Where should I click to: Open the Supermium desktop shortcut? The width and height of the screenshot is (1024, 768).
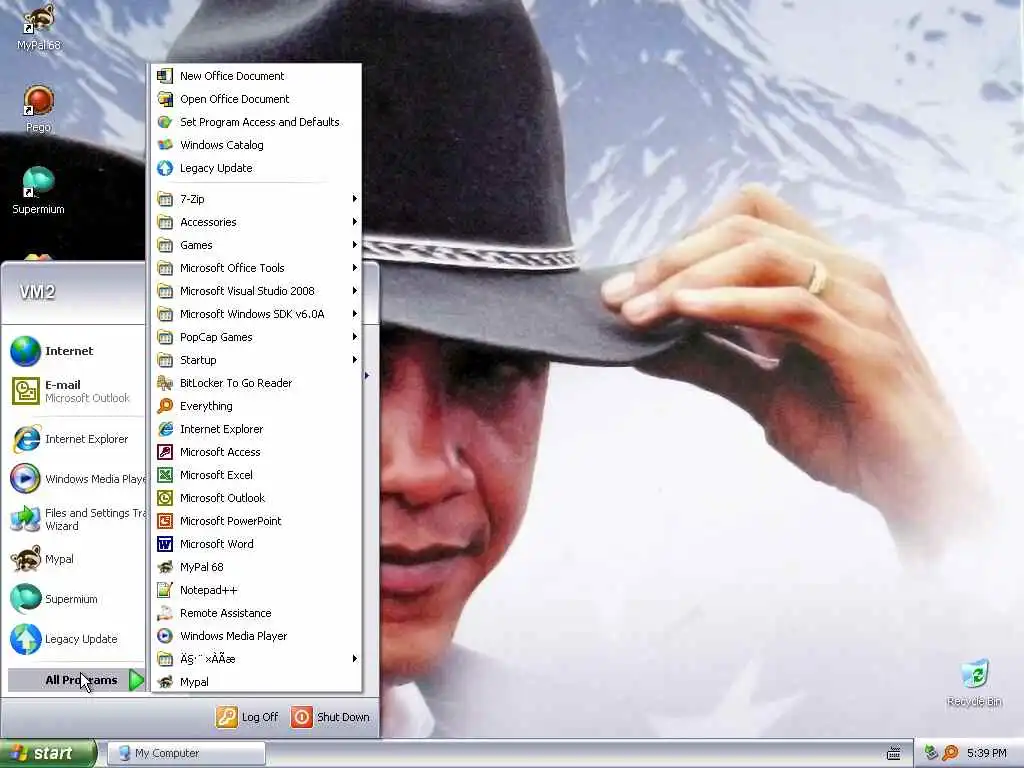coord(38,191)
